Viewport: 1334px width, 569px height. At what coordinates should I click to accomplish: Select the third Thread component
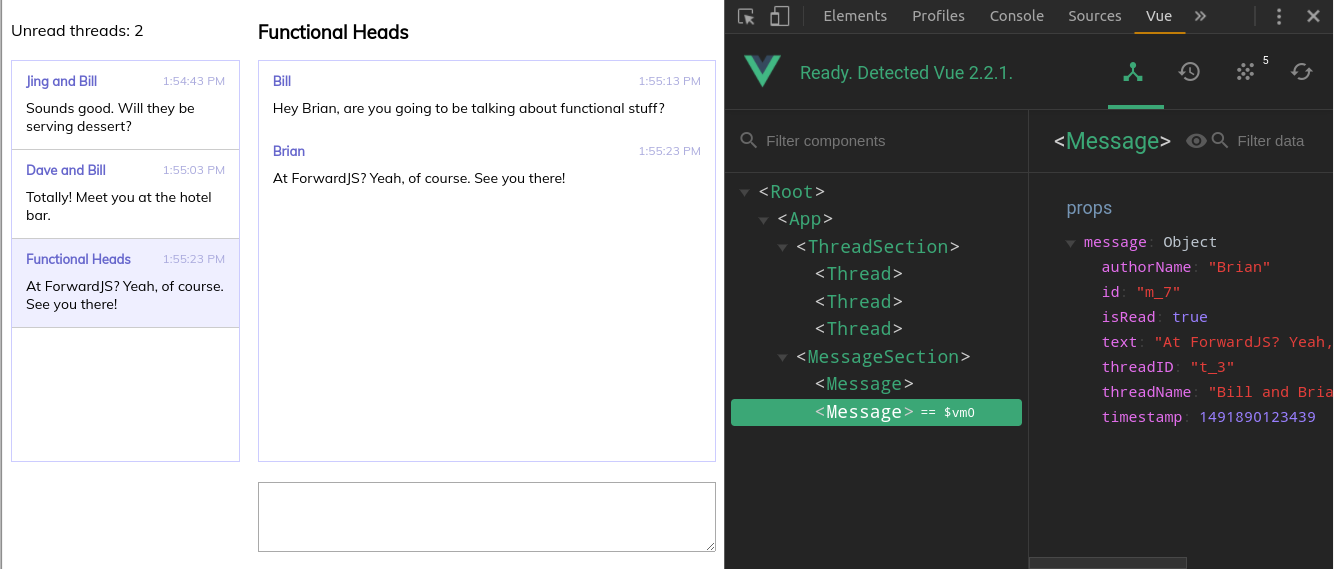859,329
